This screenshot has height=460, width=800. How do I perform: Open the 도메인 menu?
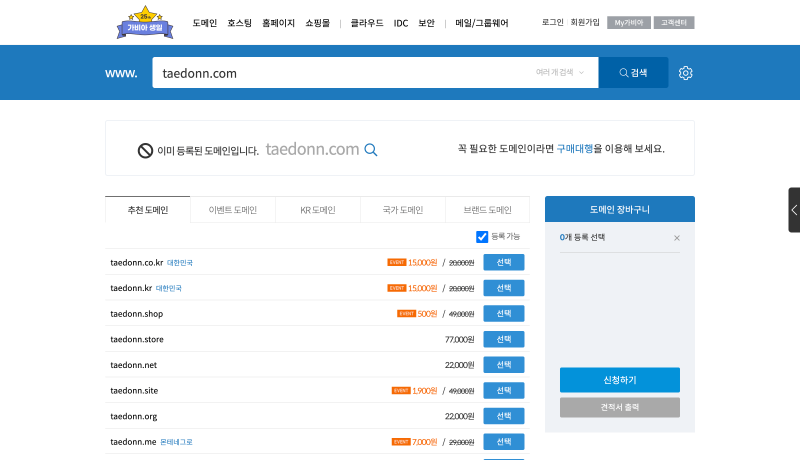pyautogui.click(x=205, y=23)
